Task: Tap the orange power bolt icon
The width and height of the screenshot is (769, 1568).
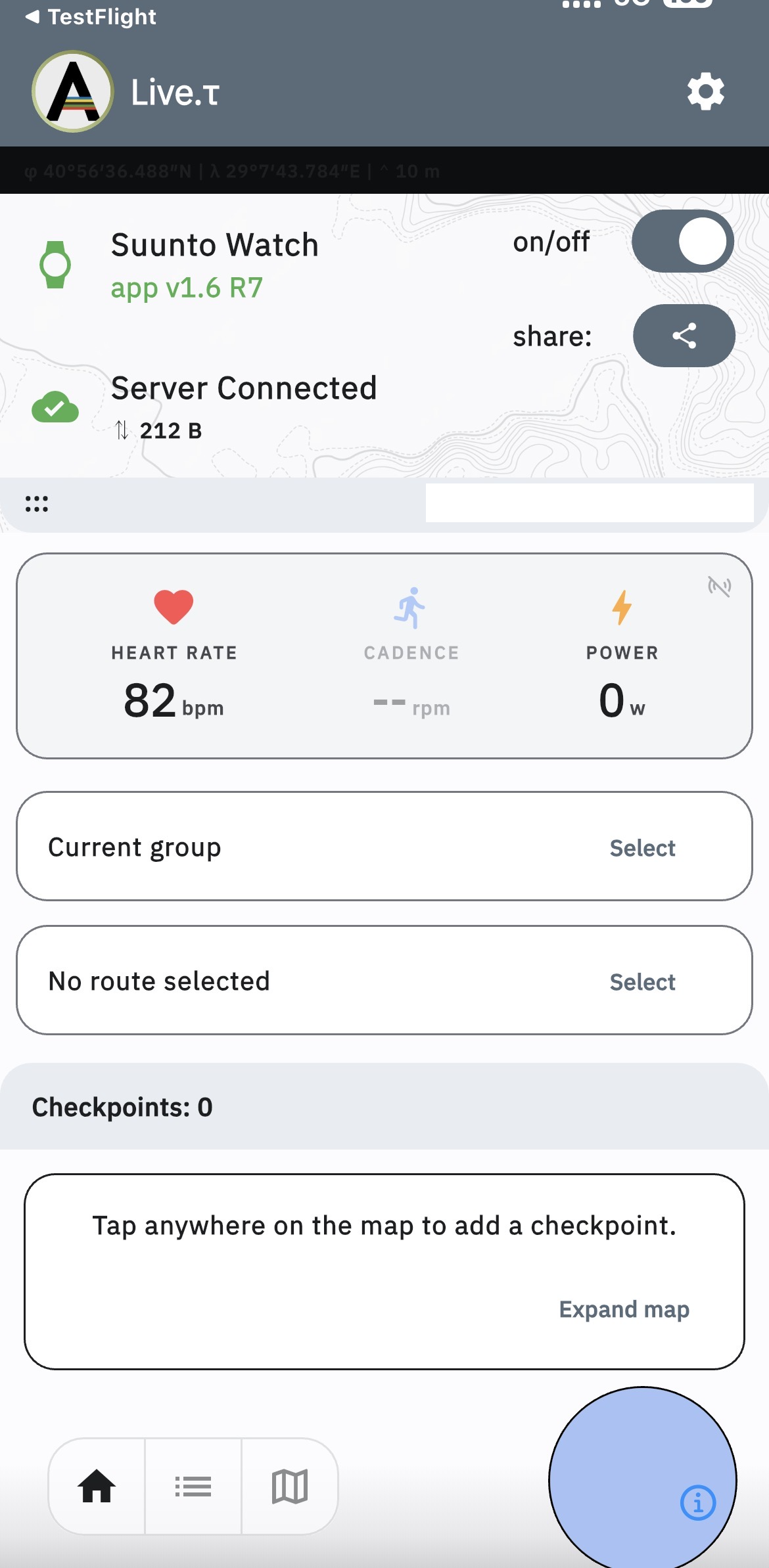Action: 622,606
